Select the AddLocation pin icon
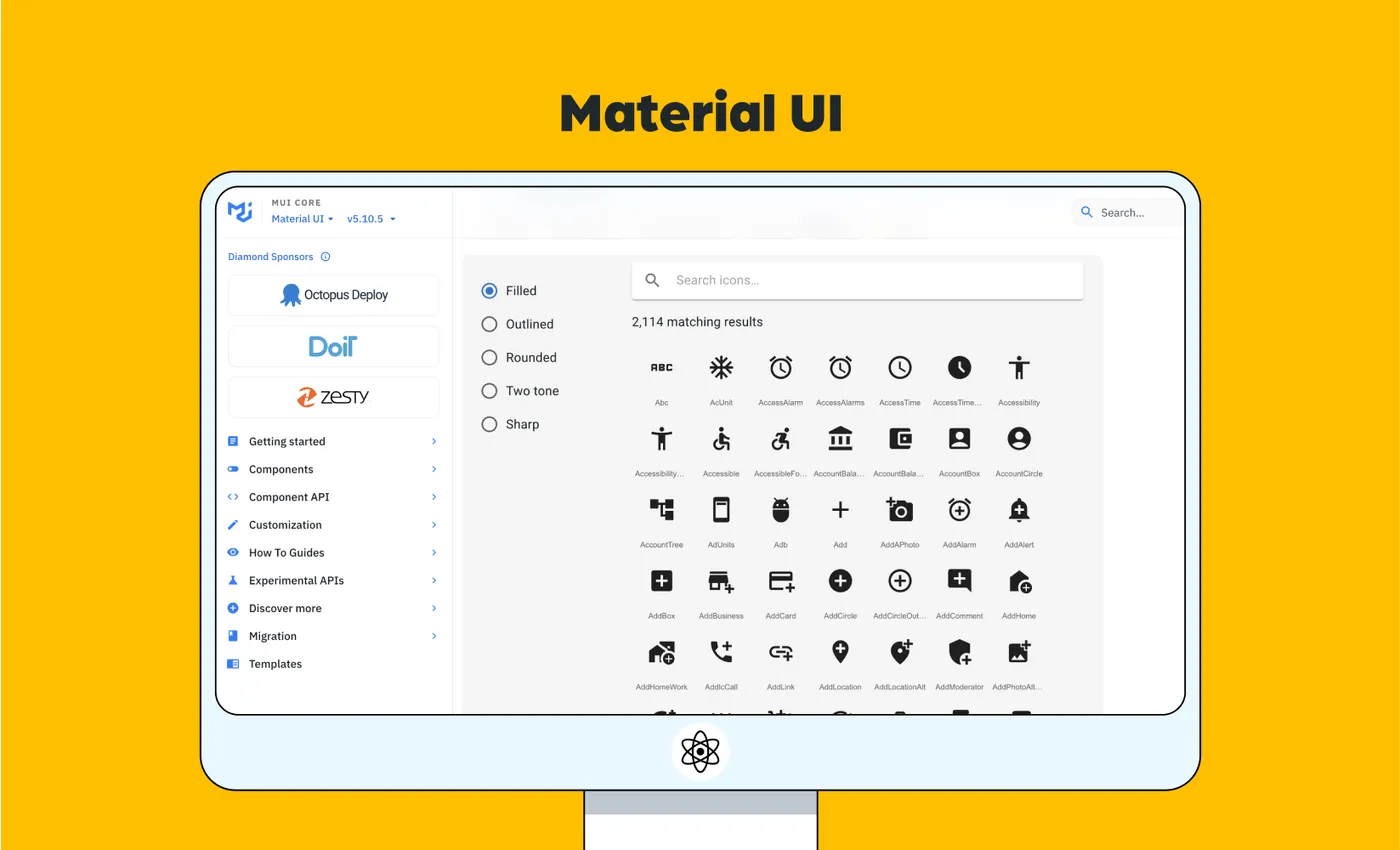The width and height of the screenshot is (1400, 850). point(840,651)
